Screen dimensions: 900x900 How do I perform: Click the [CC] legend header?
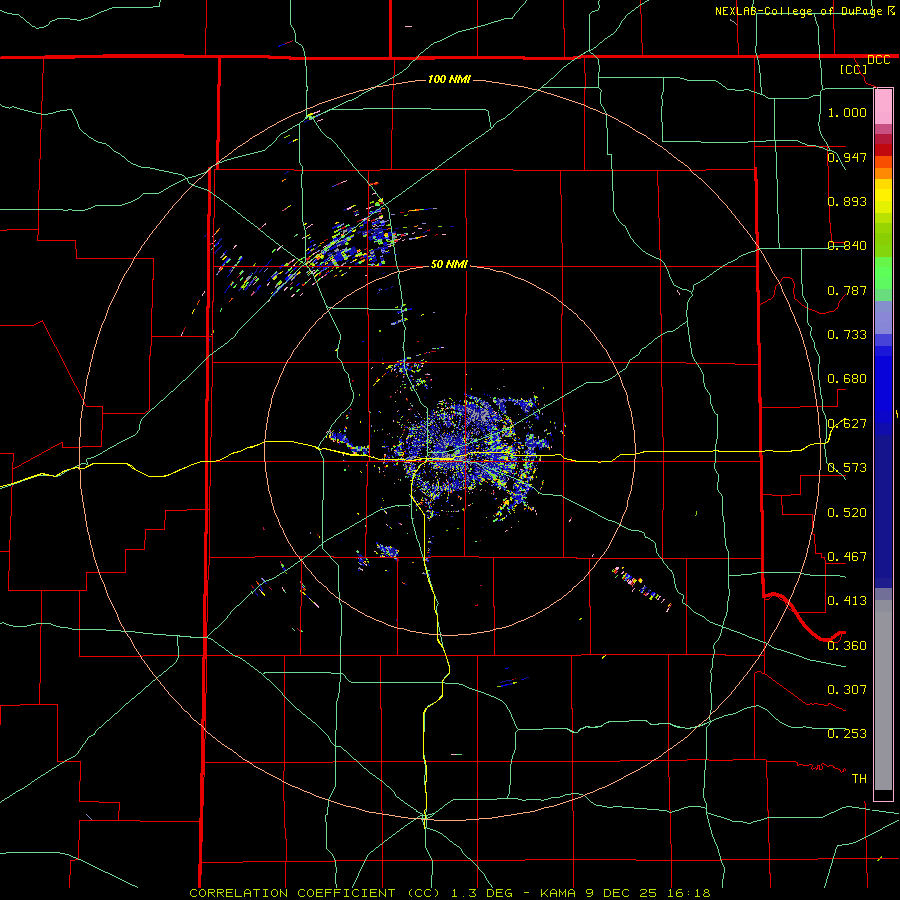click(854, 69)
